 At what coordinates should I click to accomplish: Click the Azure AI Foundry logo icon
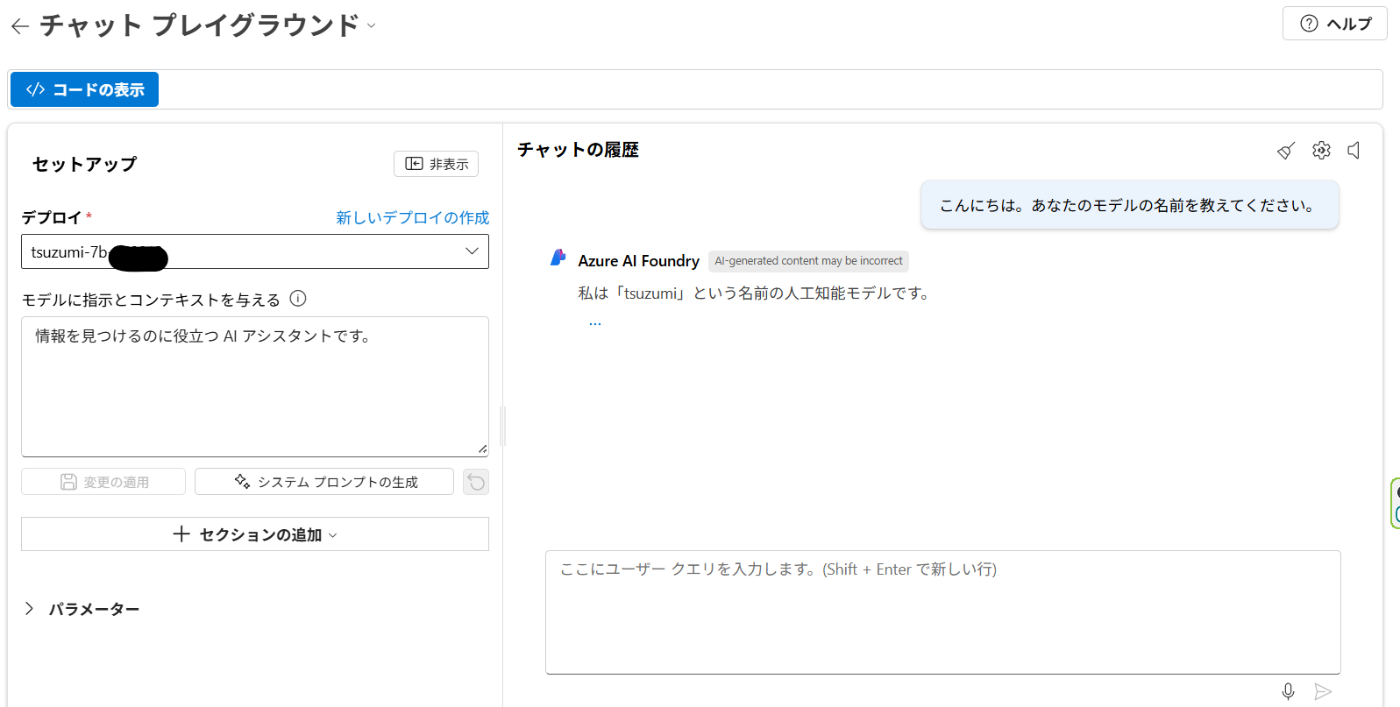pos(558,258)
